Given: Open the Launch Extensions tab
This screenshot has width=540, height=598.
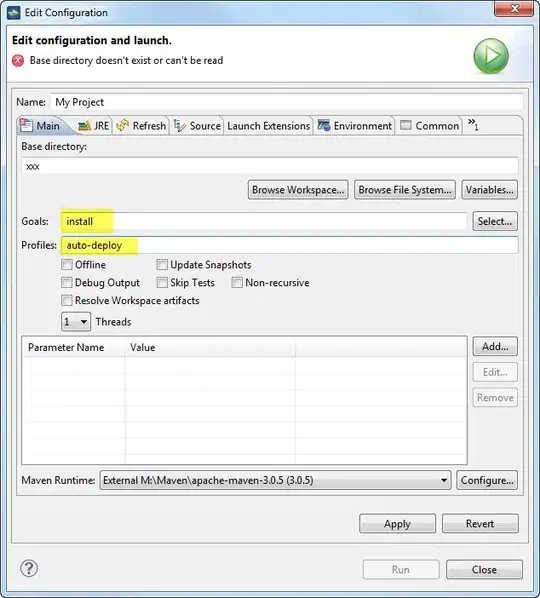Looking at the screenshot, I should (x=268, y=125).
